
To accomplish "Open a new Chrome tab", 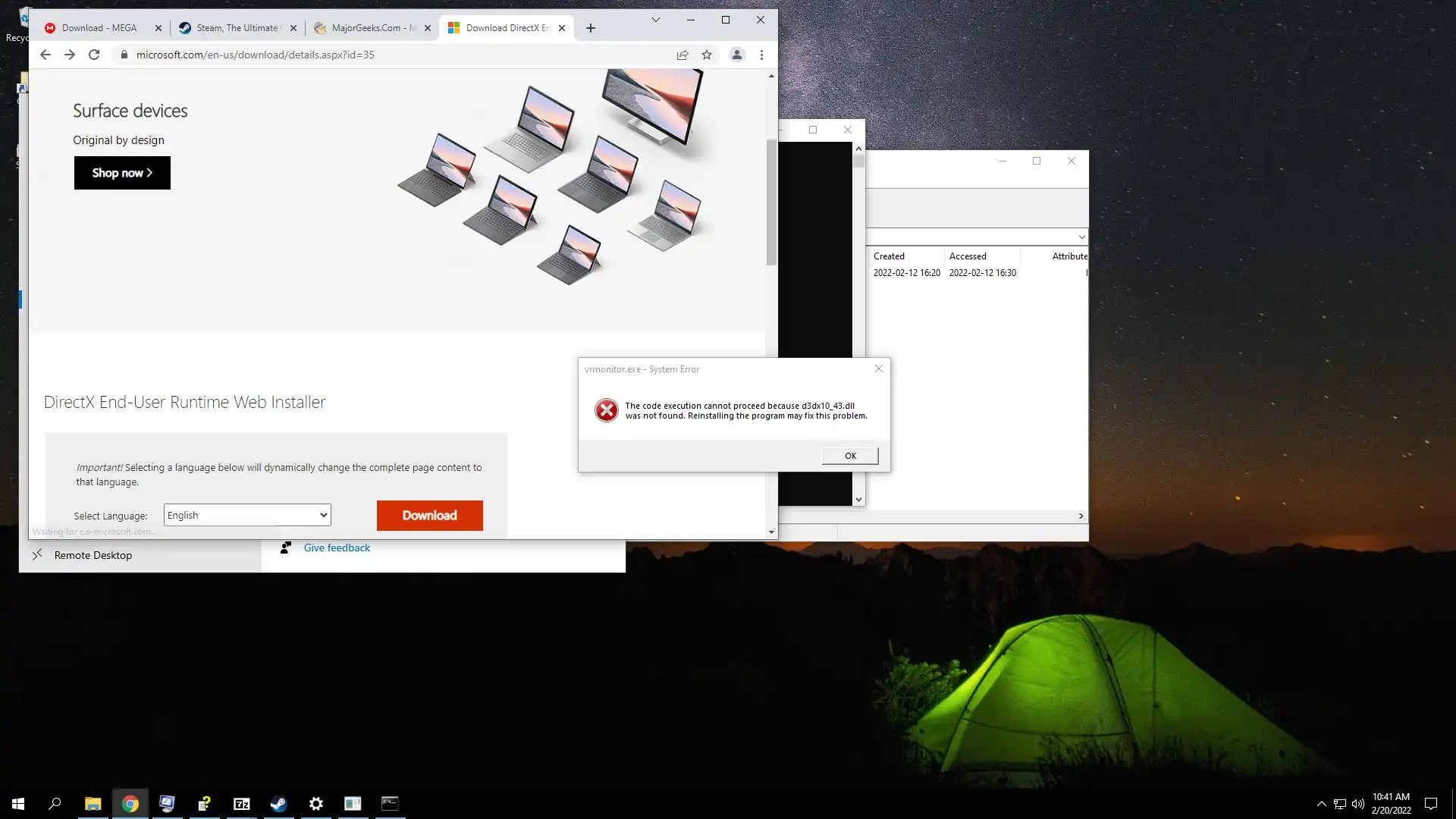I will pyautogui.click(x=591, y=28).
